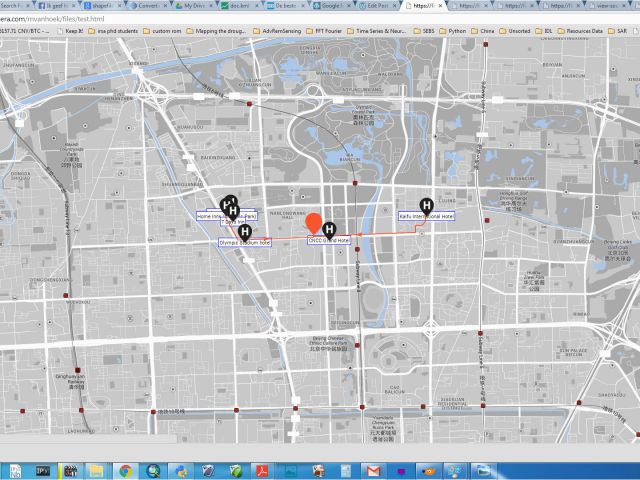Open the Unsorted bookmark folder

(515, 31)
